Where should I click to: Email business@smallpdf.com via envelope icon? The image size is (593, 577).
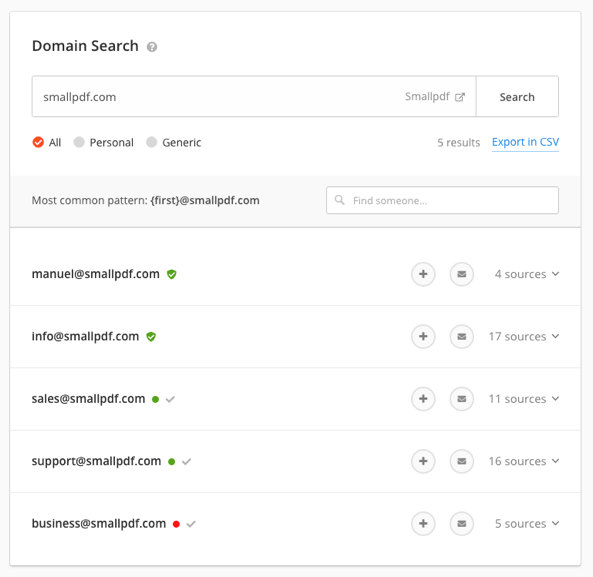462,523
